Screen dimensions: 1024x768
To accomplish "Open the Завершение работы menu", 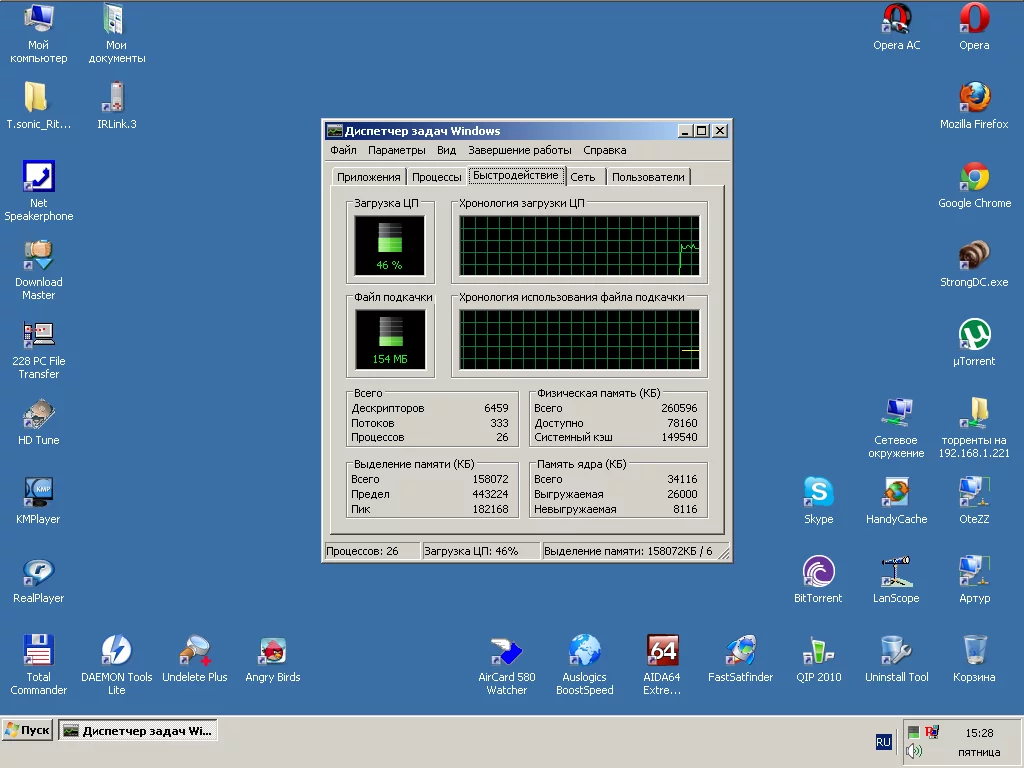I will coord(520,150).
